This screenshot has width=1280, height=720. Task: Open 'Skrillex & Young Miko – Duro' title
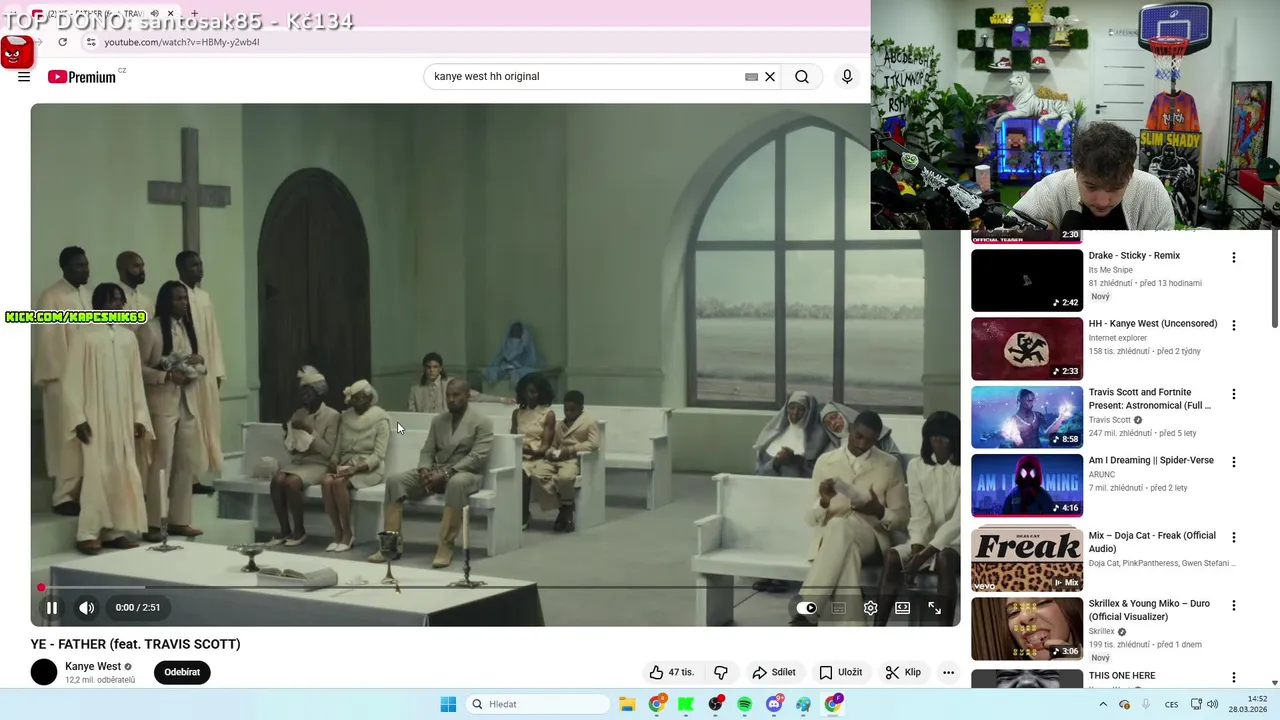[1150, 610]
